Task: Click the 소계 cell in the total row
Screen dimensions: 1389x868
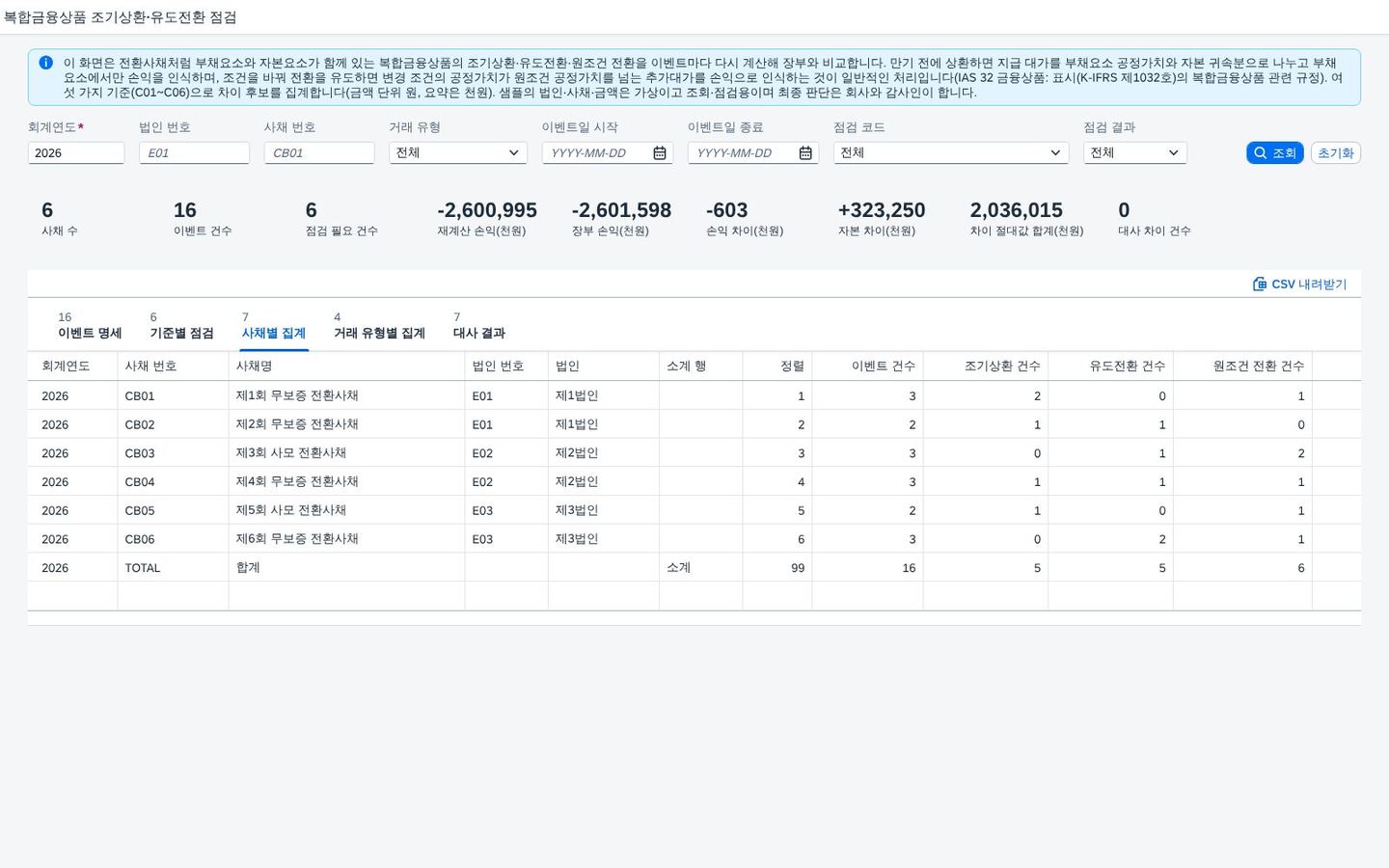Action: tap(700, 568)
